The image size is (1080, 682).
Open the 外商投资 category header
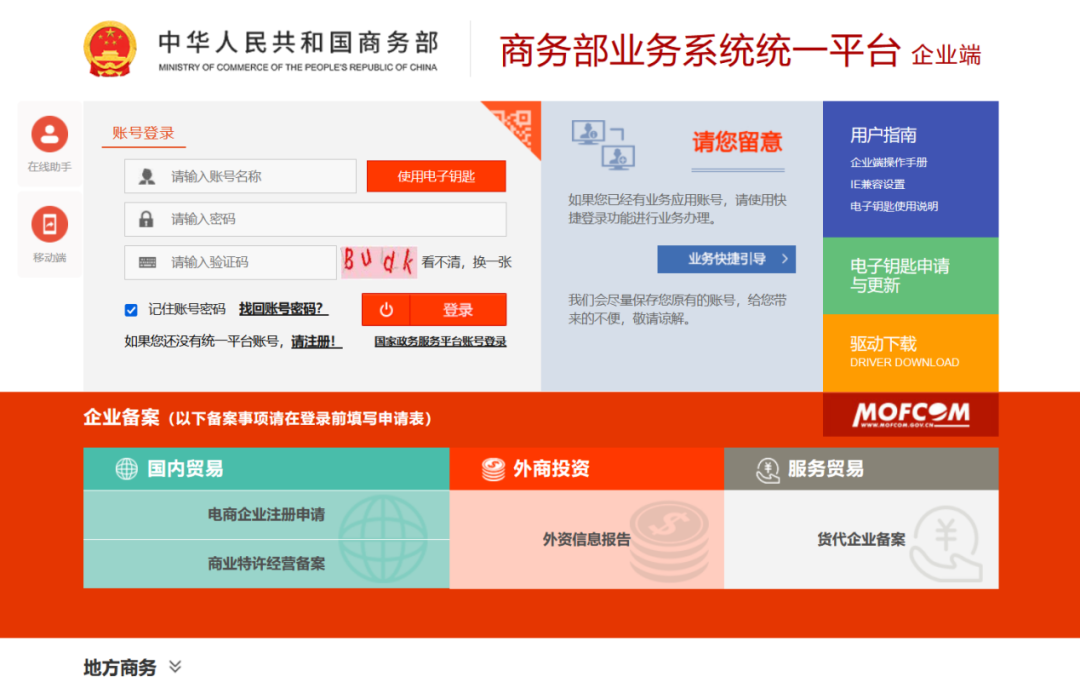click(587, 469)
